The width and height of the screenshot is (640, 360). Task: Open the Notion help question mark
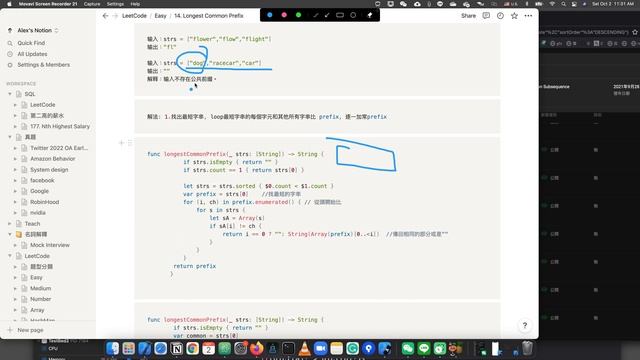(x=525, y=325)
